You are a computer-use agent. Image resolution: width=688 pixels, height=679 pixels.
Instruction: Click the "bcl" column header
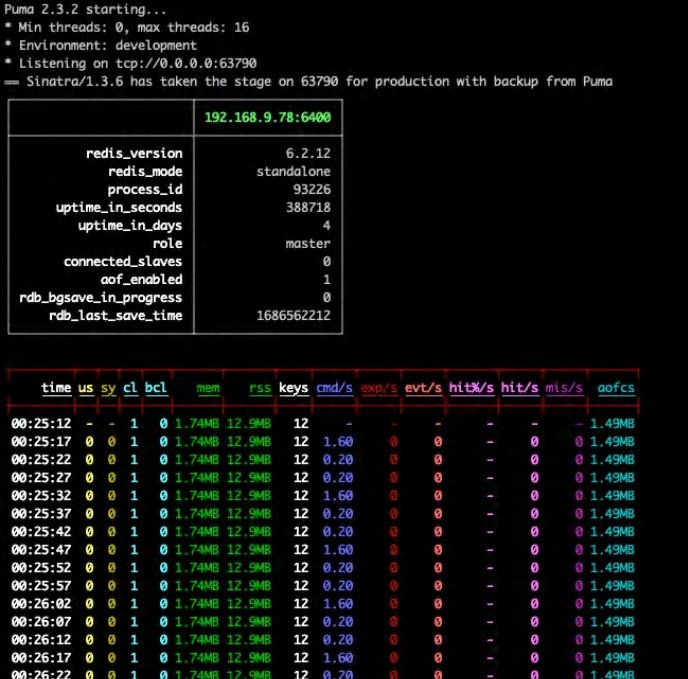click(156, 387)
